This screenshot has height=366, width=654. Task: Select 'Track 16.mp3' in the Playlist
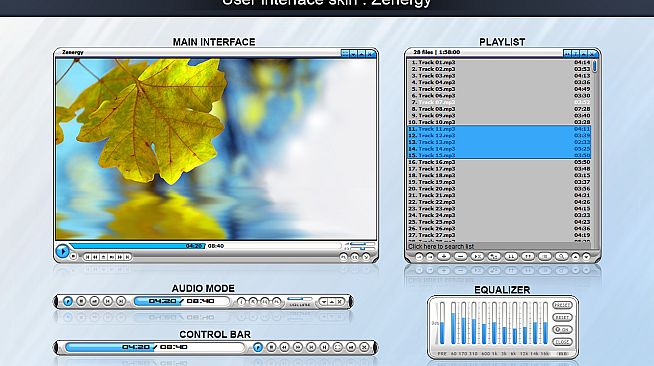(x=499, y=162)
